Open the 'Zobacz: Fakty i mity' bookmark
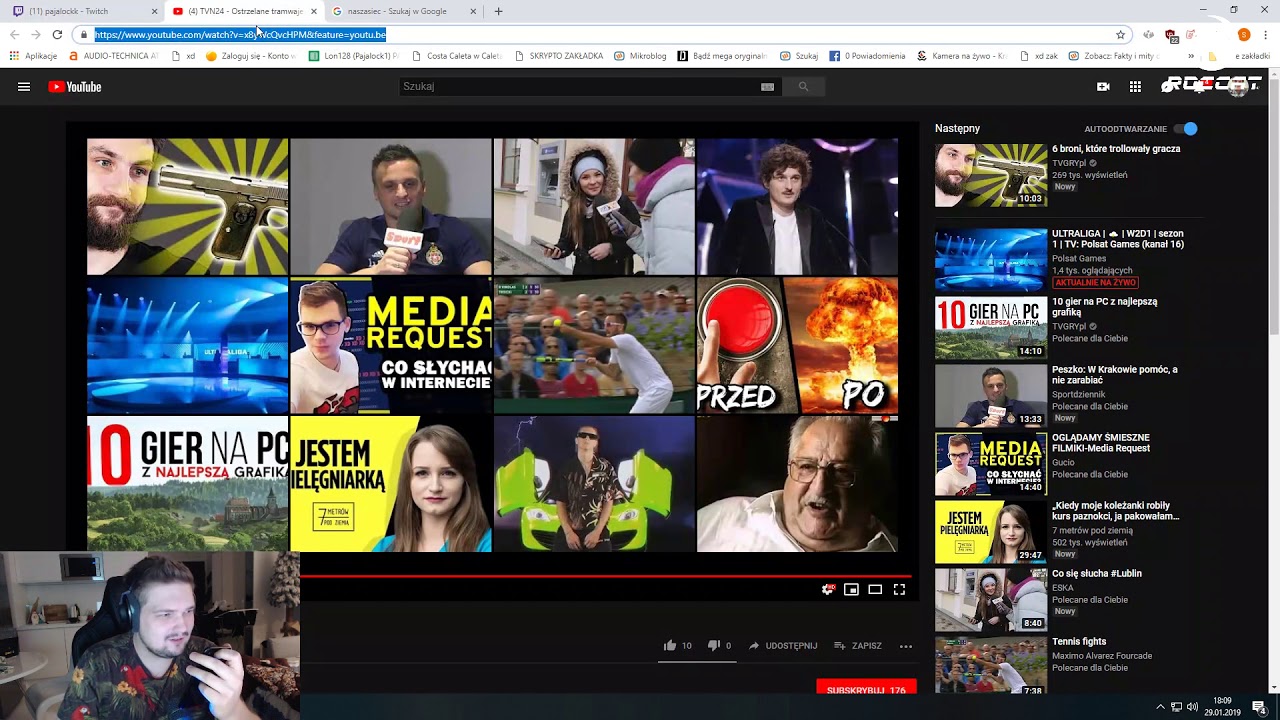The image size is (1280, 720). [1114, 56]
